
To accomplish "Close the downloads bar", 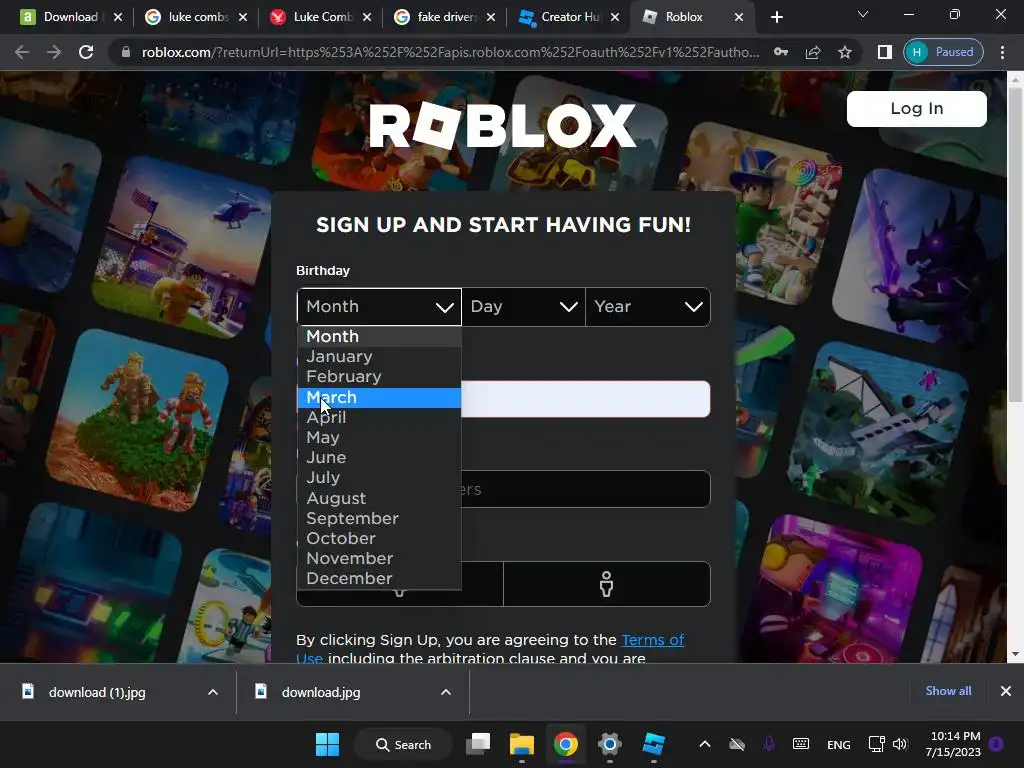I will (1006, 691).
